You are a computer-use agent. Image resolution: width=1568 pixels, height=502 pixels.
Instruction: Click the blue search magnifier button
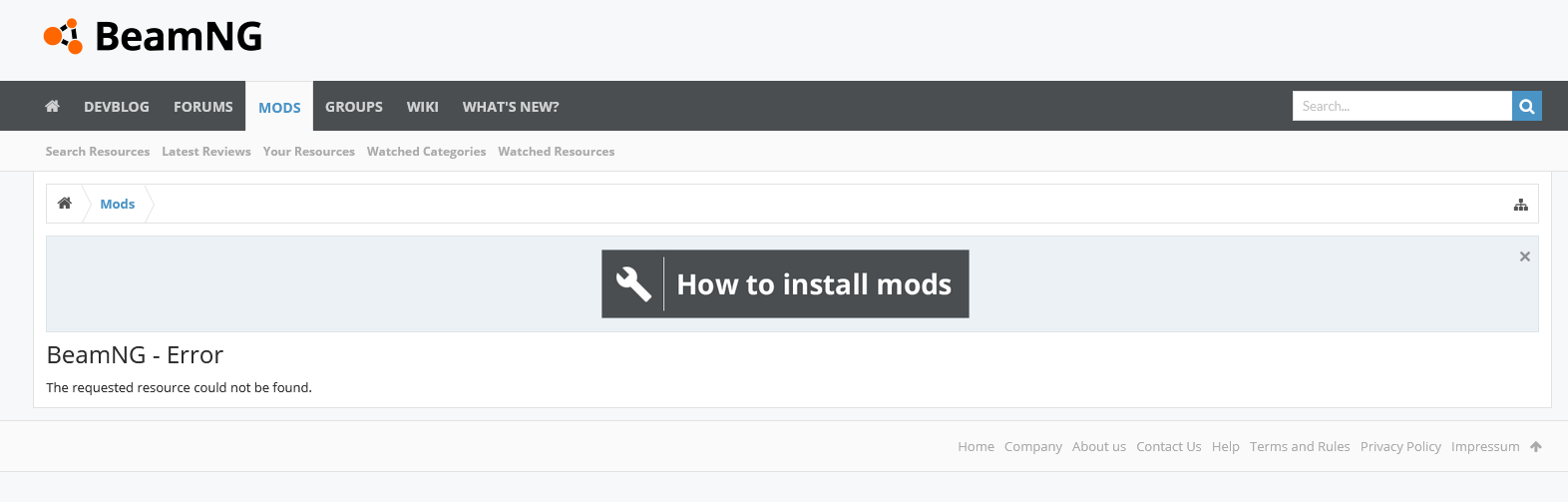pyautogui.click(x=1527, y=106)
